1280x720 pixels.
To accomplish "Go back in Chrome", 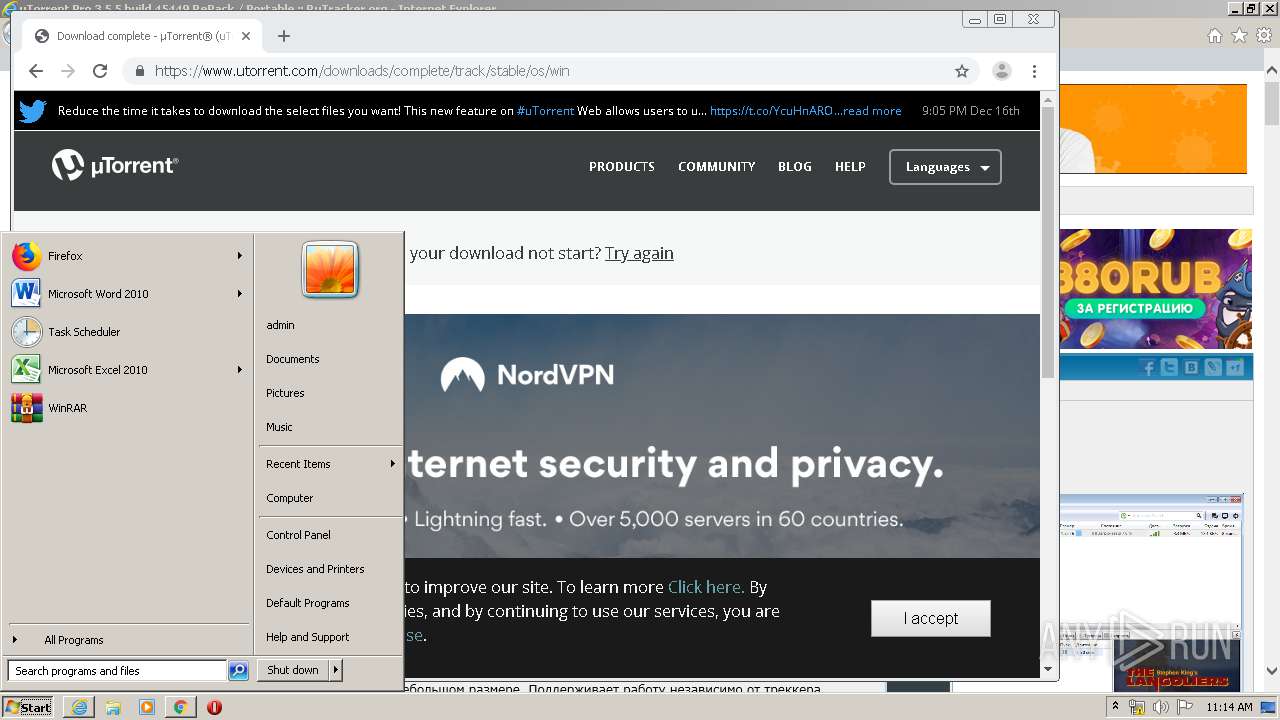I will (x=36, y=71).
